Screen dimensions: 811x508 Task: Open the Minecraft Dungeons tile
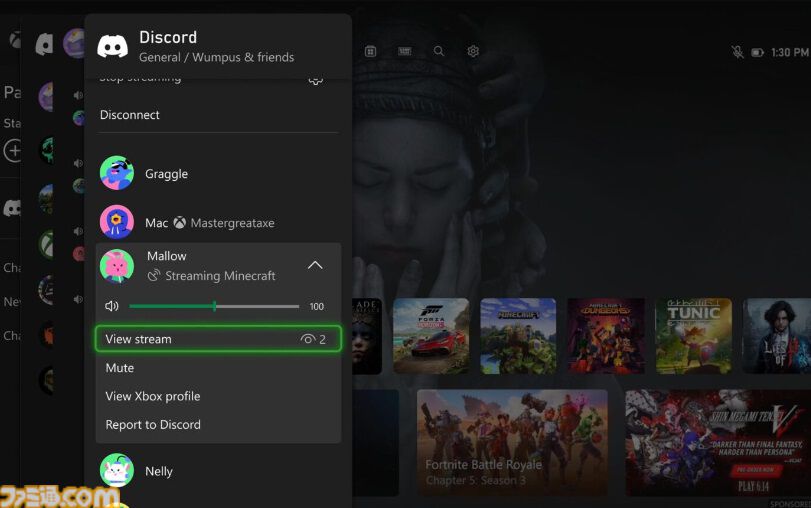pyautogui.click(x=606, y=336)
